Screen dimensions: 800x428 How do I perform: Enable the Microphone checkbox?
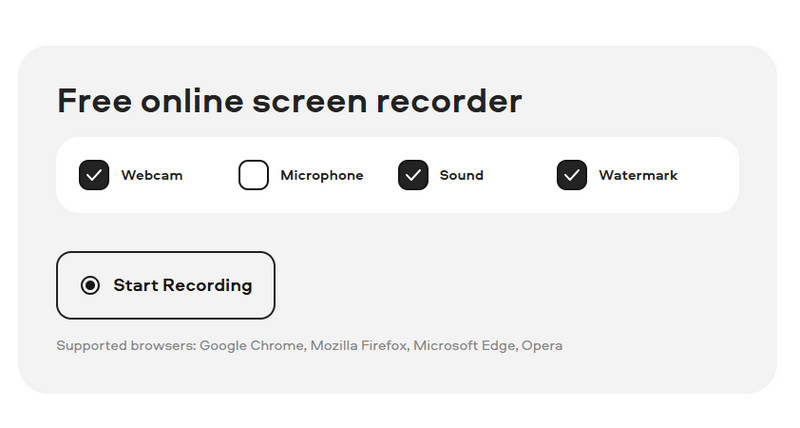(x=254, y=175)
